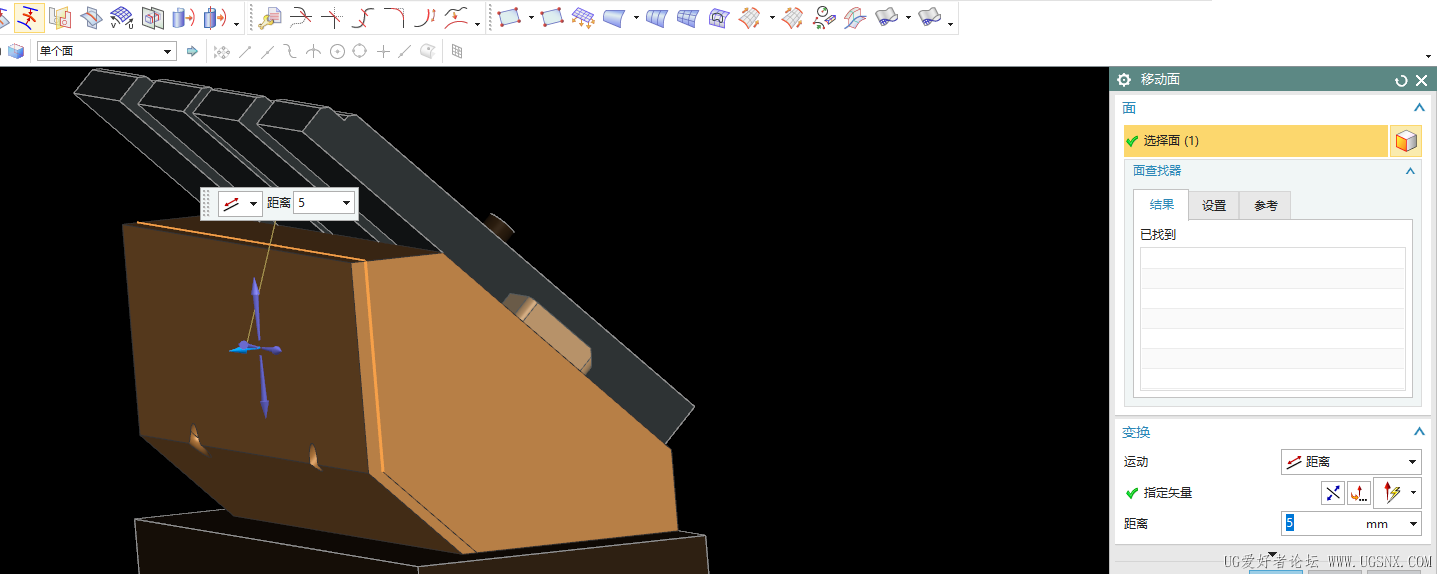Toggle the plus-shaped intersection snap icon
This screenshot has height=574, width=1437.
[383, 51]
